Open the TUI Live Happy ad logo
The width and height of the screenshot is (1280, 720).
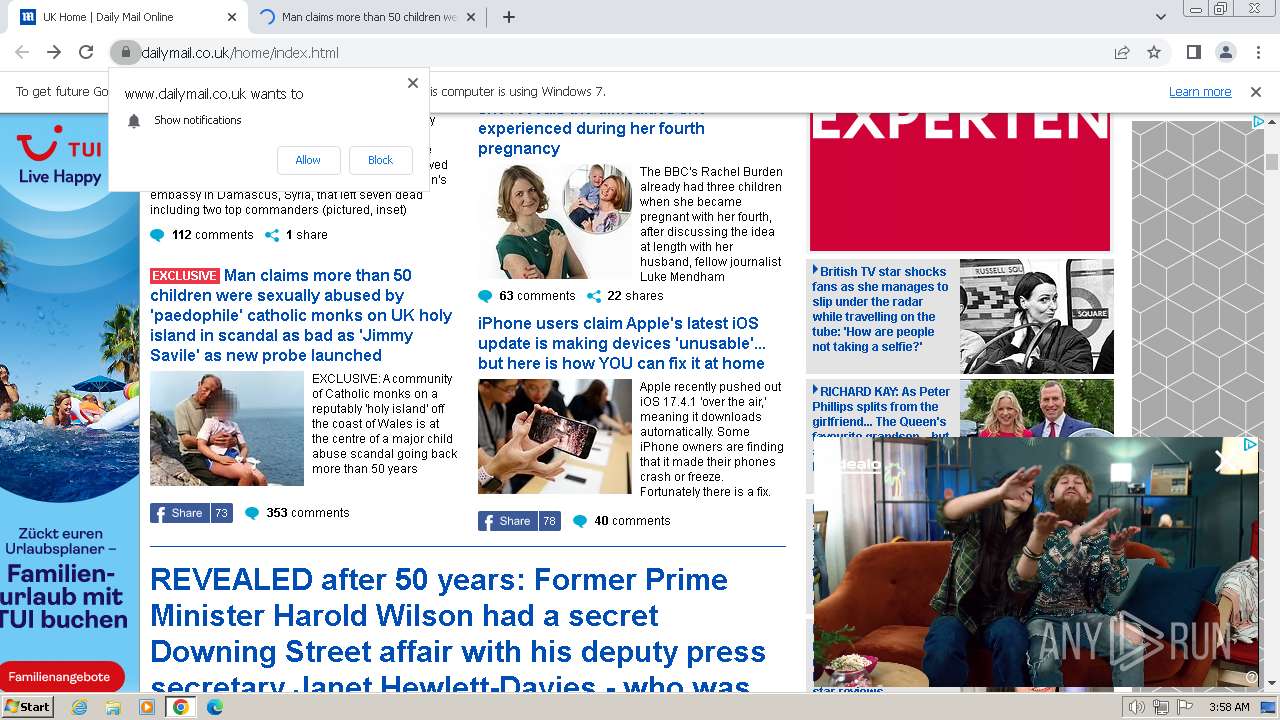[x=60, y=157]
